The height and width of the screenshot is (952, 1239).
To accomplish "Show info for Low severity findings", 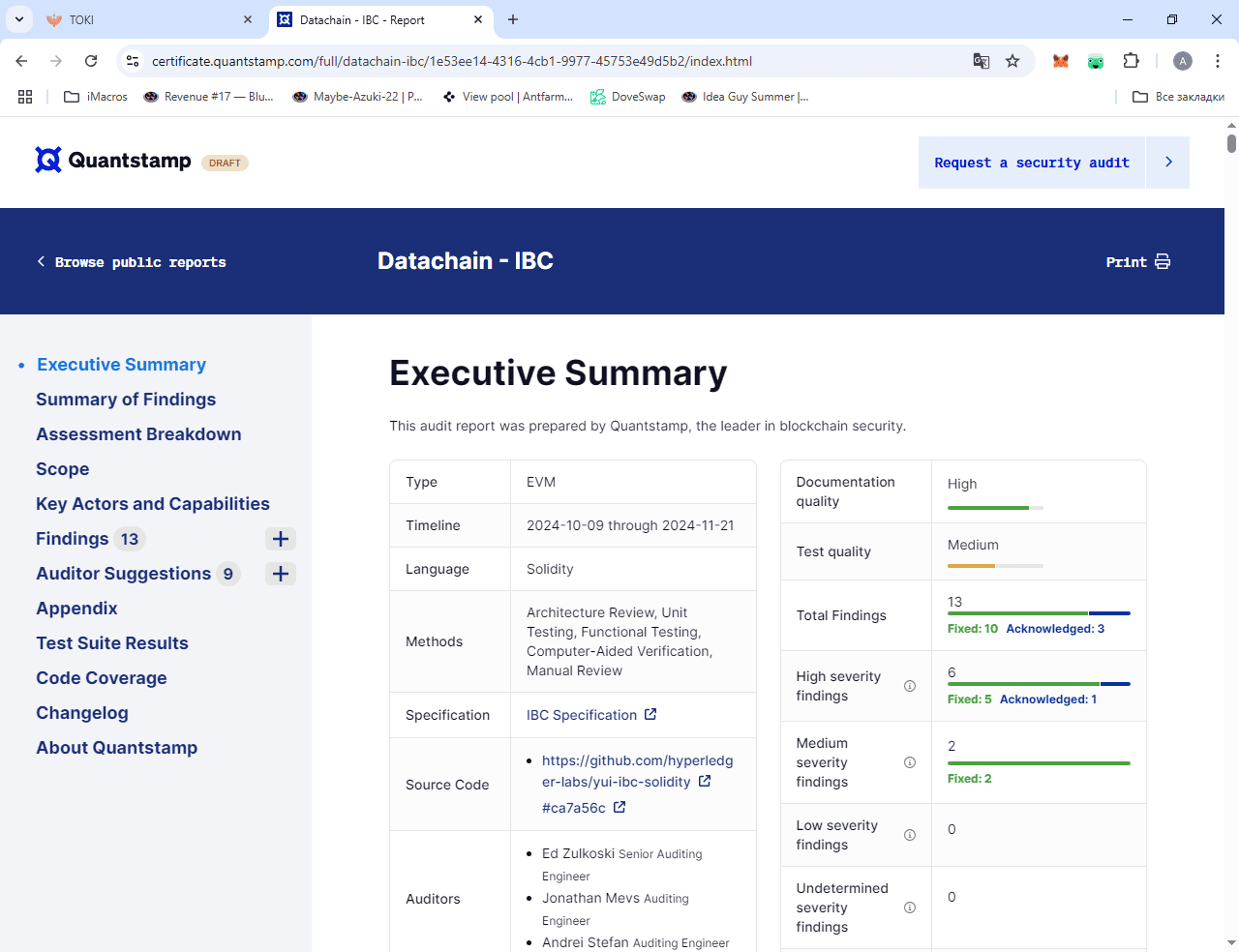I will [910, 835].
